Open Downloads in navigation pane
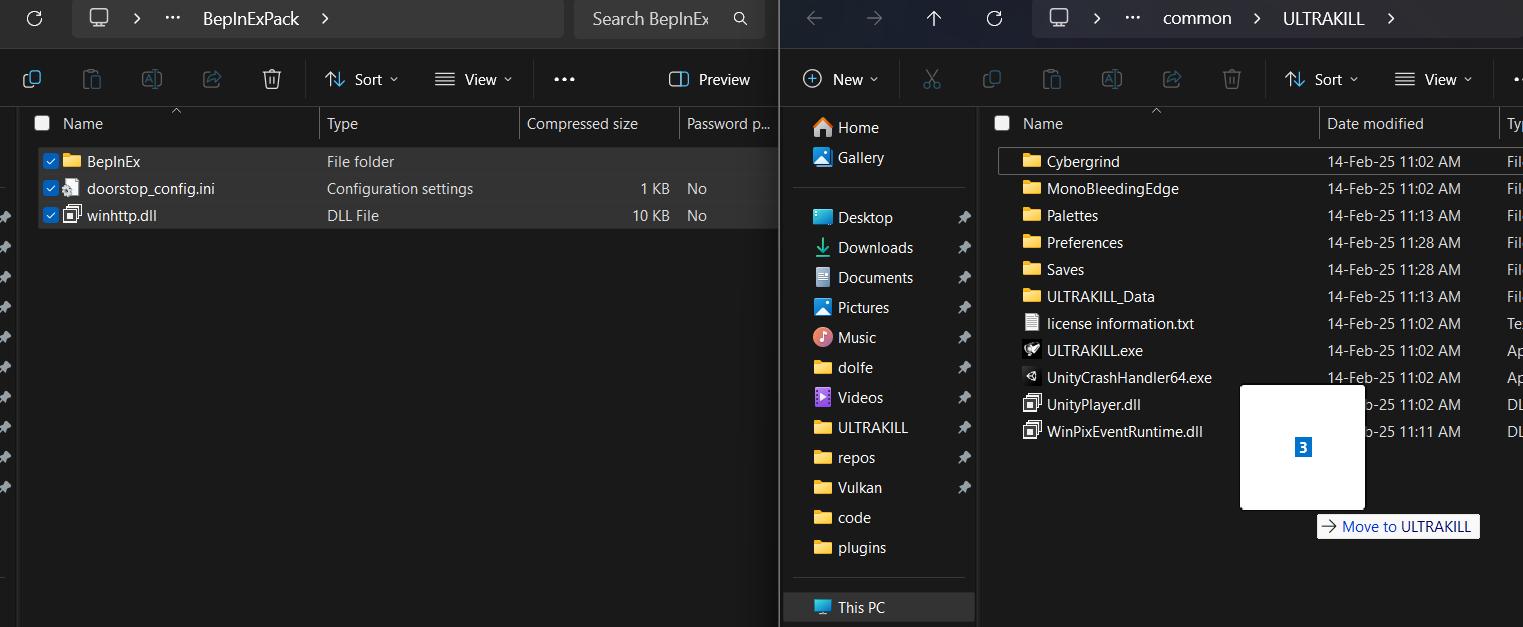Screen dimensions: 1523x627 pos(863,247)
